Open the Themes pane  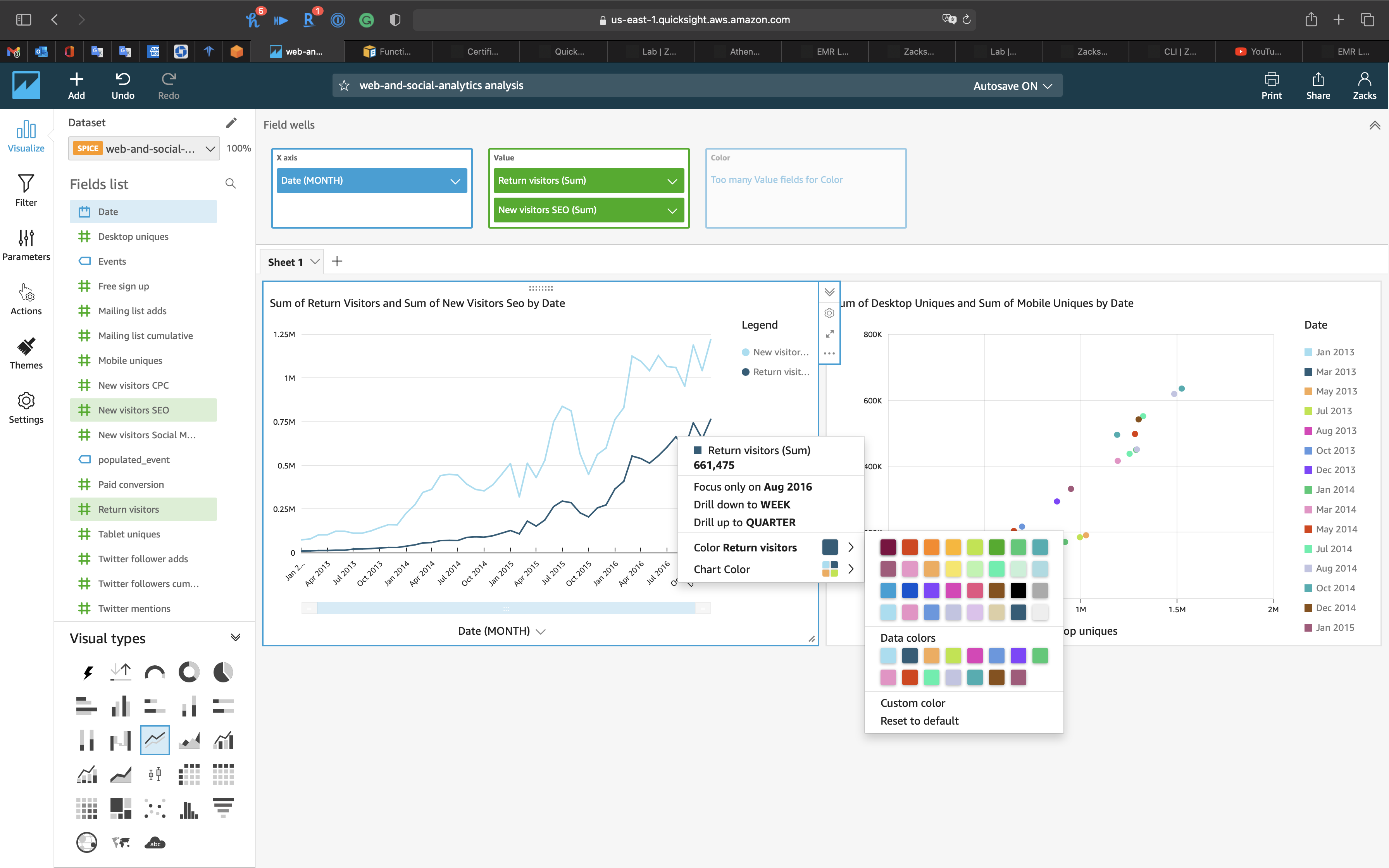[x=26, y=353]
